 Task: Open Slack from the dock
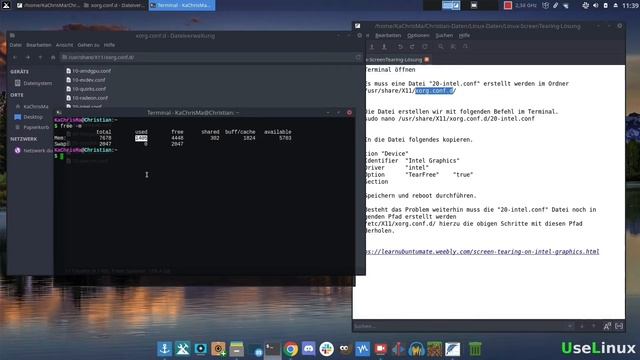coord(327,349)
